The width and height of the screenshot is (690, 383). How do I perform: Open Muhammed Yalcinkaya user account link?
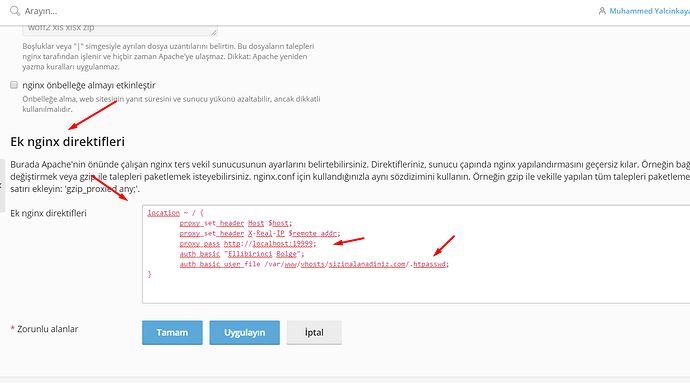[x=649, y=11]
